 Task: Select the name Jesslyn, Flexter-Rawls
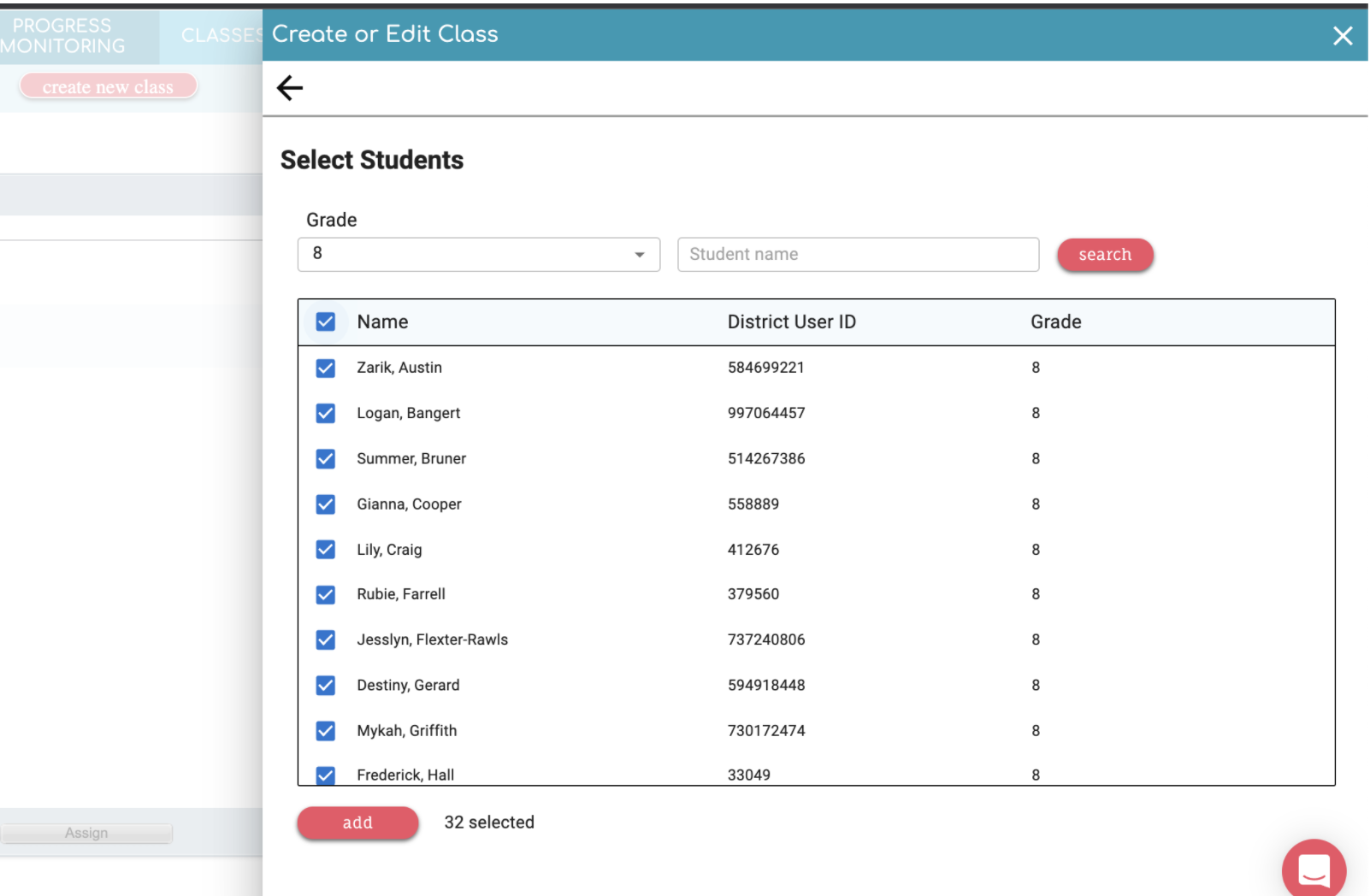[432, 640]
